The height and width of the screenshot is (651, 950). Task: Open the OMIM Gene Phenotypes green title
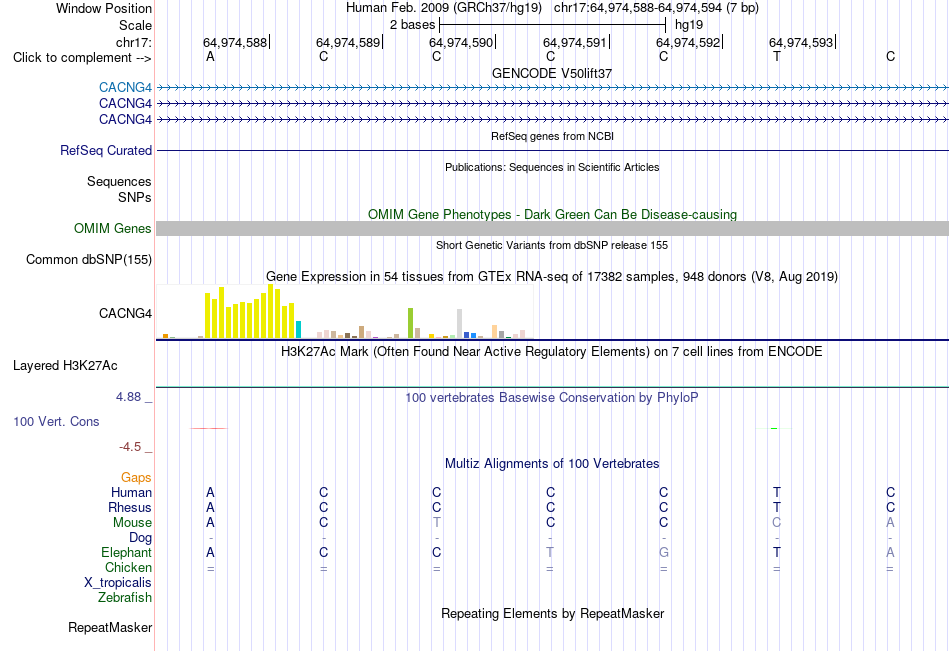tap(553, 215)
